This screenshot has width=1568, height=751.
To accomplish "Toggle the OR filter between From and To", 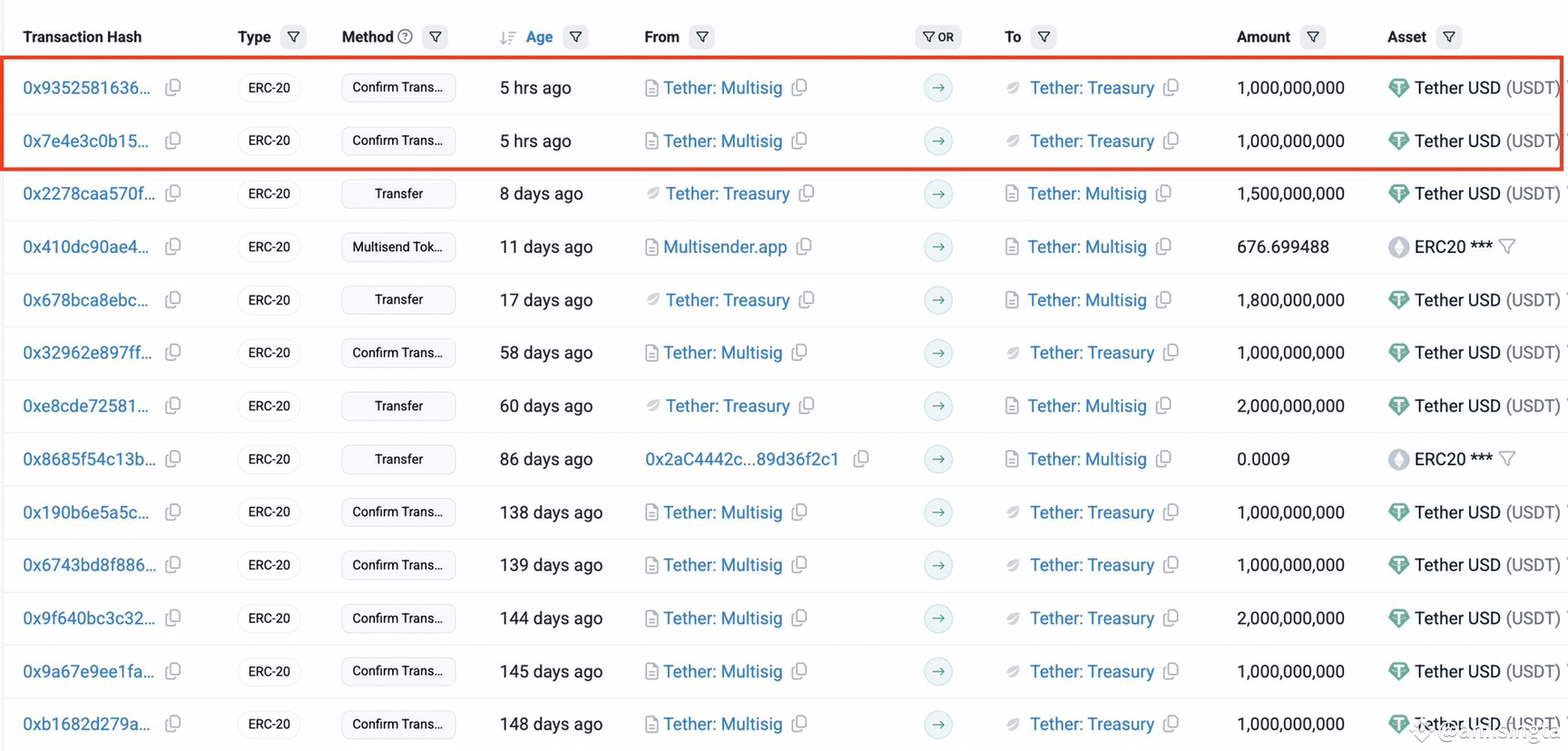I will [938, 37].
